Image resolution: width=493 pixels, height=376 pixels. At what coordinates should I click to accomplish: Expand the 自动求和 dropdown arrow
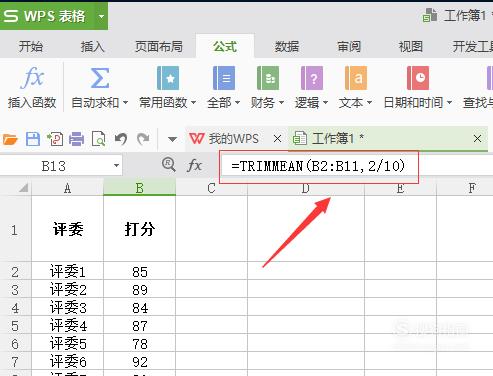click(125, 103)
